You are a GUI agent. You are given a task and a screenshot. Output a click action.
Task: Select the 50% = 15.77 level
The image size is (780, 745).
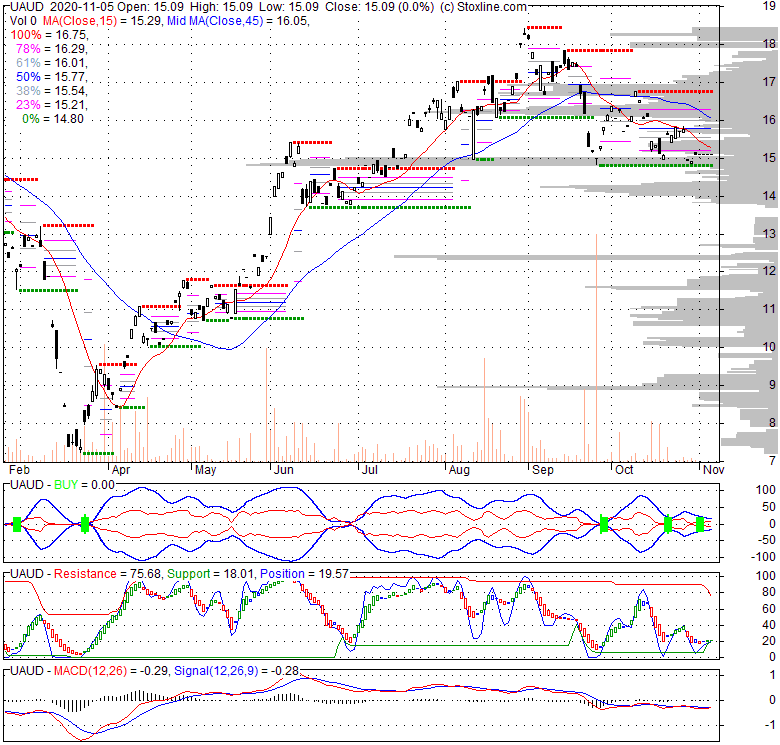click(52, 77)
